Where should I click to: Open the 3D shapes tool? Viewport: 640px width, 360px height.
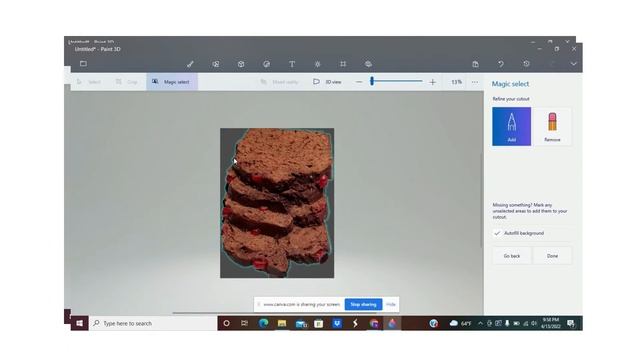(x=241, y=64)
